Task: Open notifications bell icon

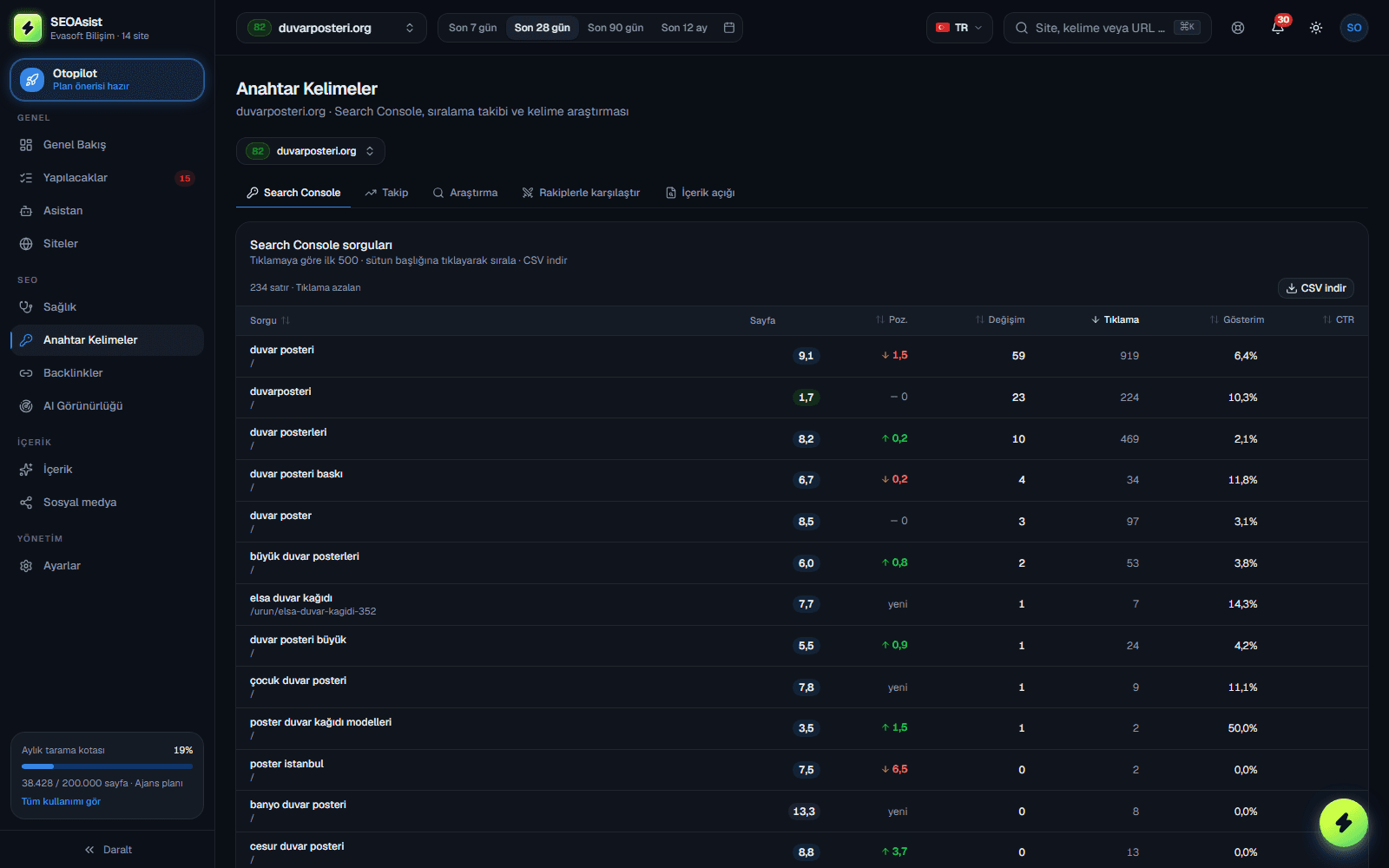Action: click(1278, 28)
